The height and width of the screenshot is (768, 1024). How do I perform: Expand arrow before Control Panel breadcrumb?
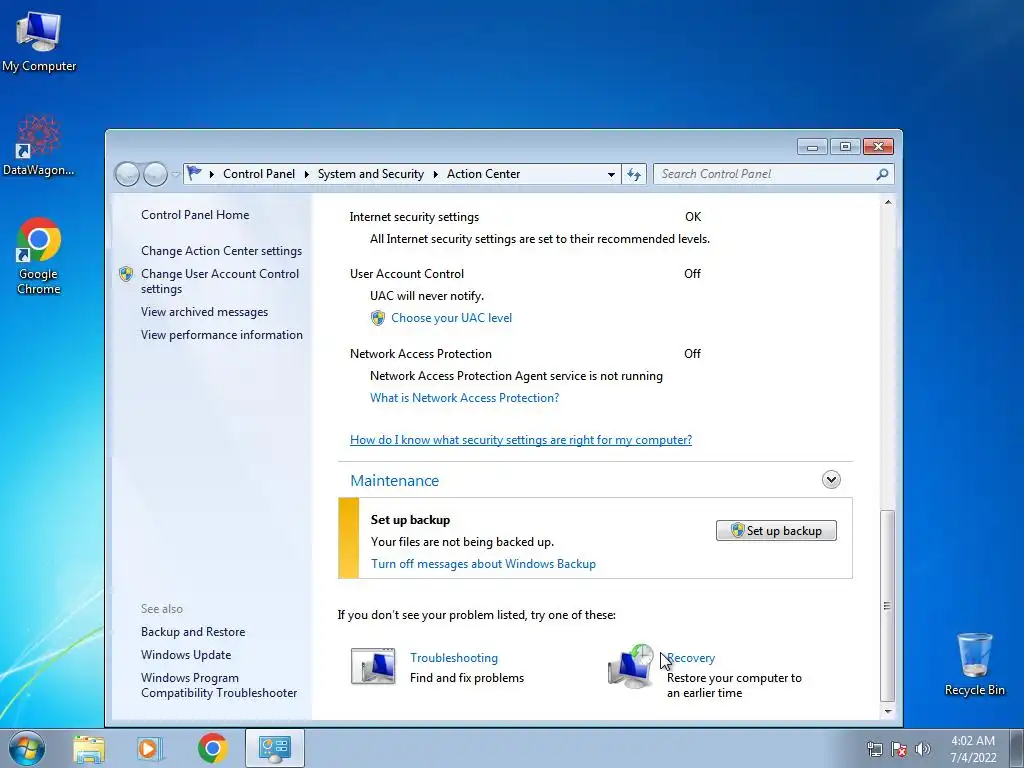[x=212, y=174]
